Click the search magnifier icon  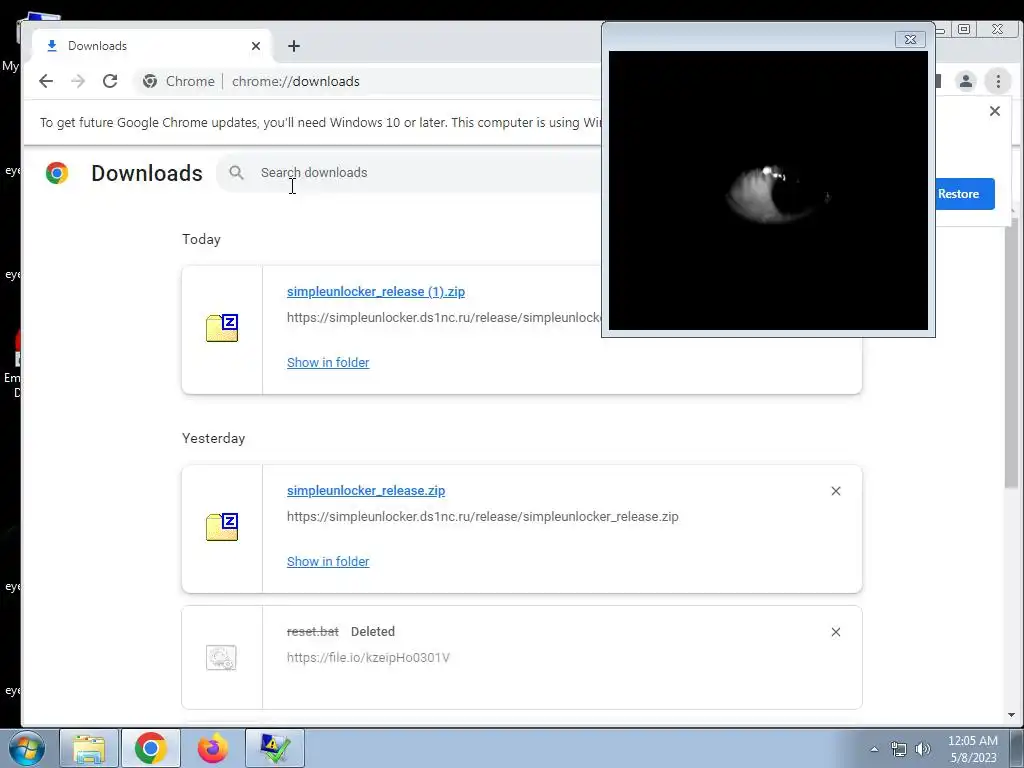(x=236, y=172)
